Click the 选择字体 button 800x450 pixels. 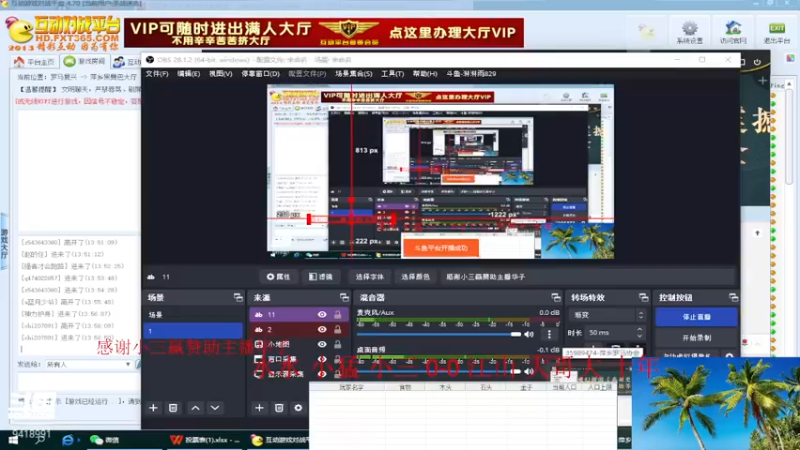(369, 277)
